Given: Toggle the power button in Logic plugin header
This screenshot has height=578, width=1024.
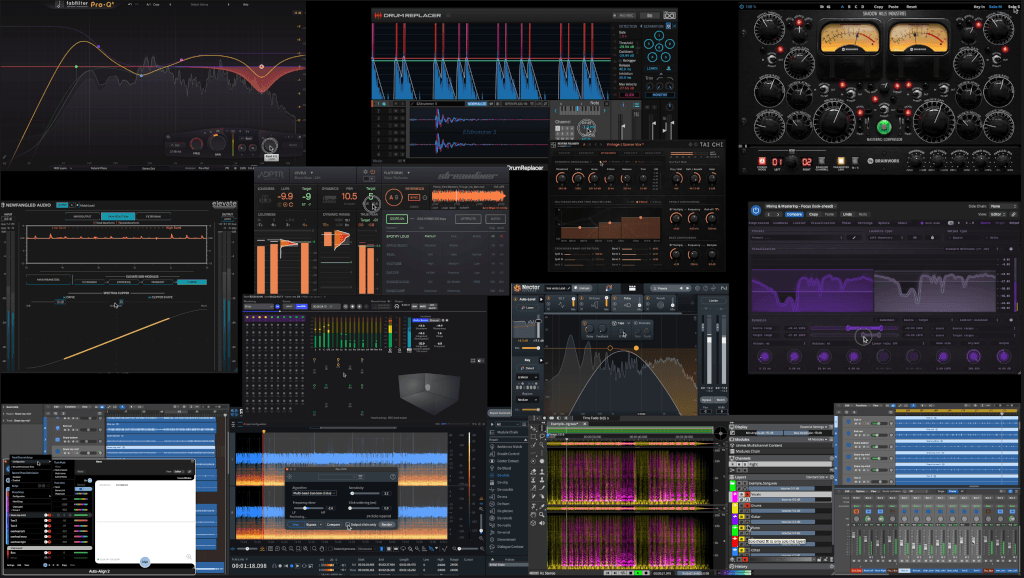Looking at the screenshot, I should pyautogui.click(x=756, y=210).
